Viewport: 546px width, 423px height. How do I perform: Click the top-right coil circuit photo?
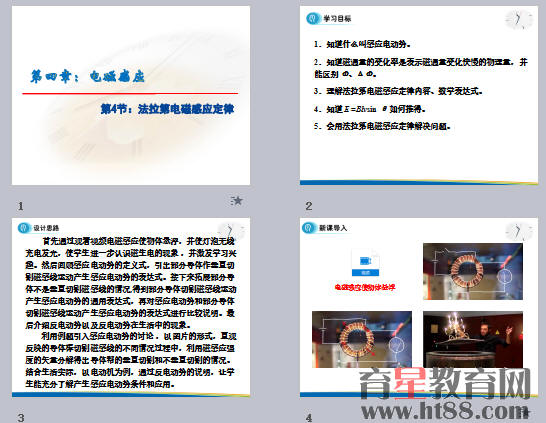(473, 271)
